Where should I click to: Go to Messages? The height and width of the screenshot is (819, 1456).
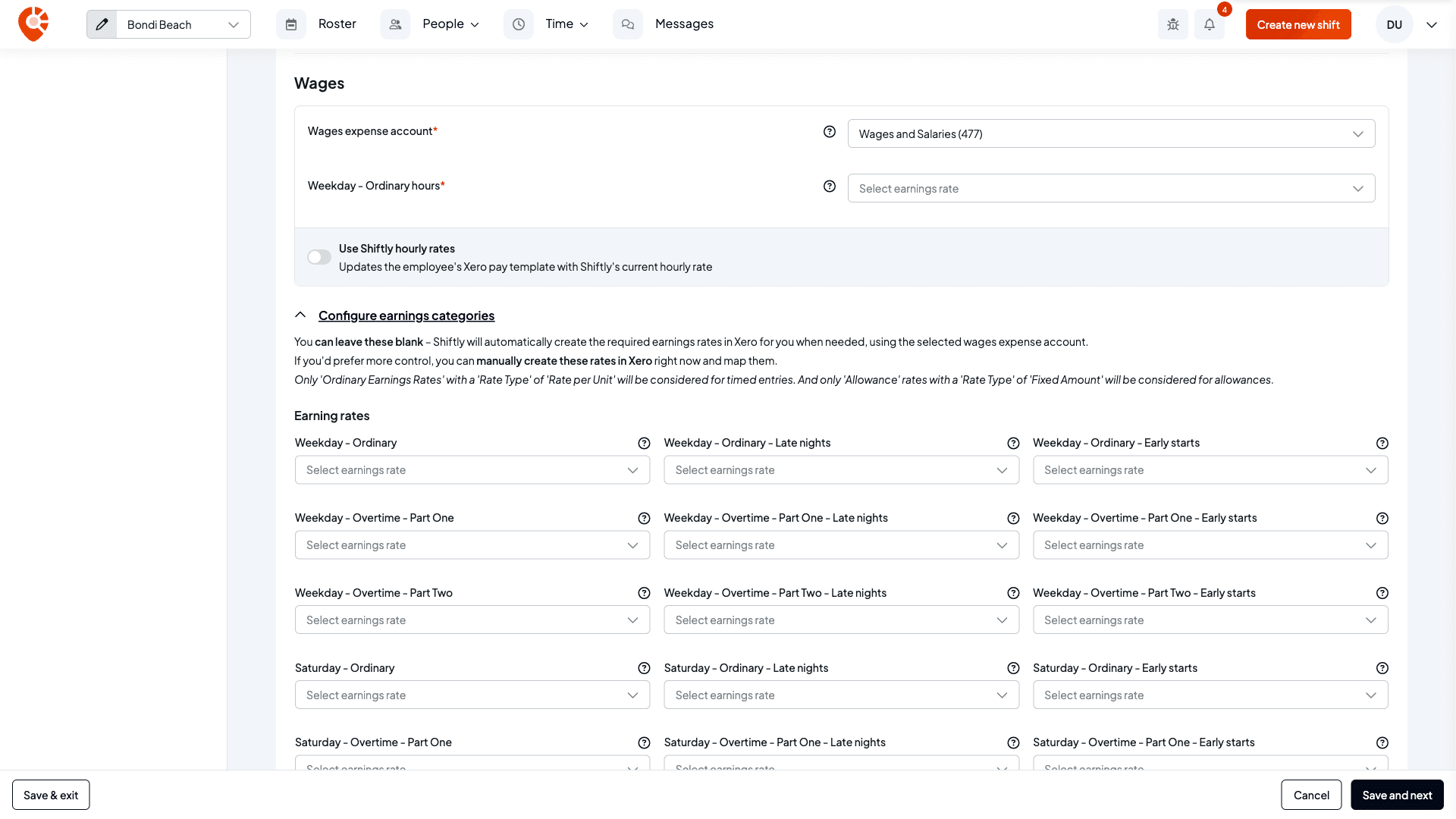coord(684,24)
